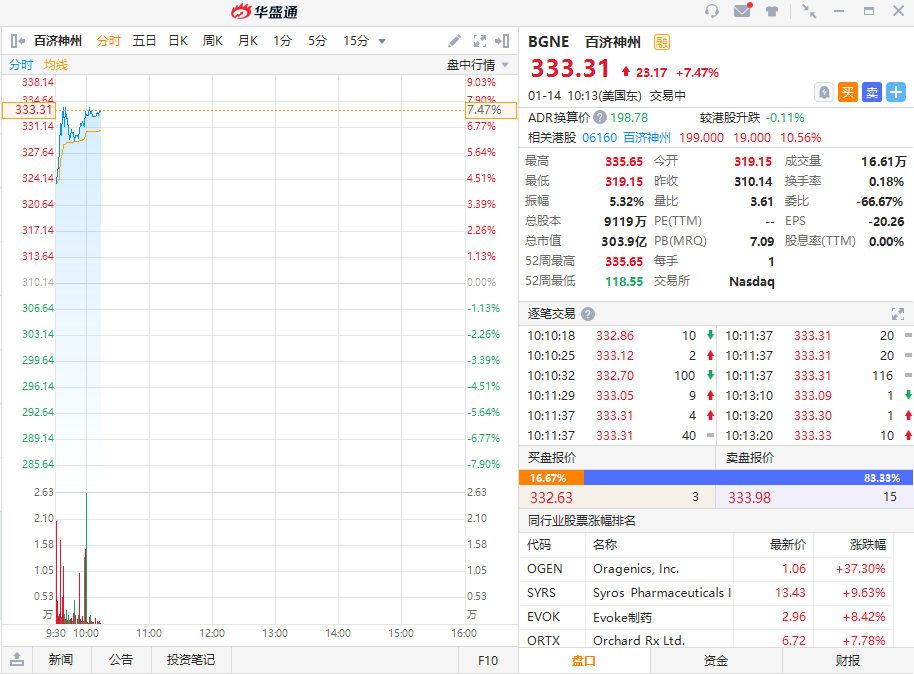Open customer service headset icon
Screen dimensions: 914x674
[712, 11]
